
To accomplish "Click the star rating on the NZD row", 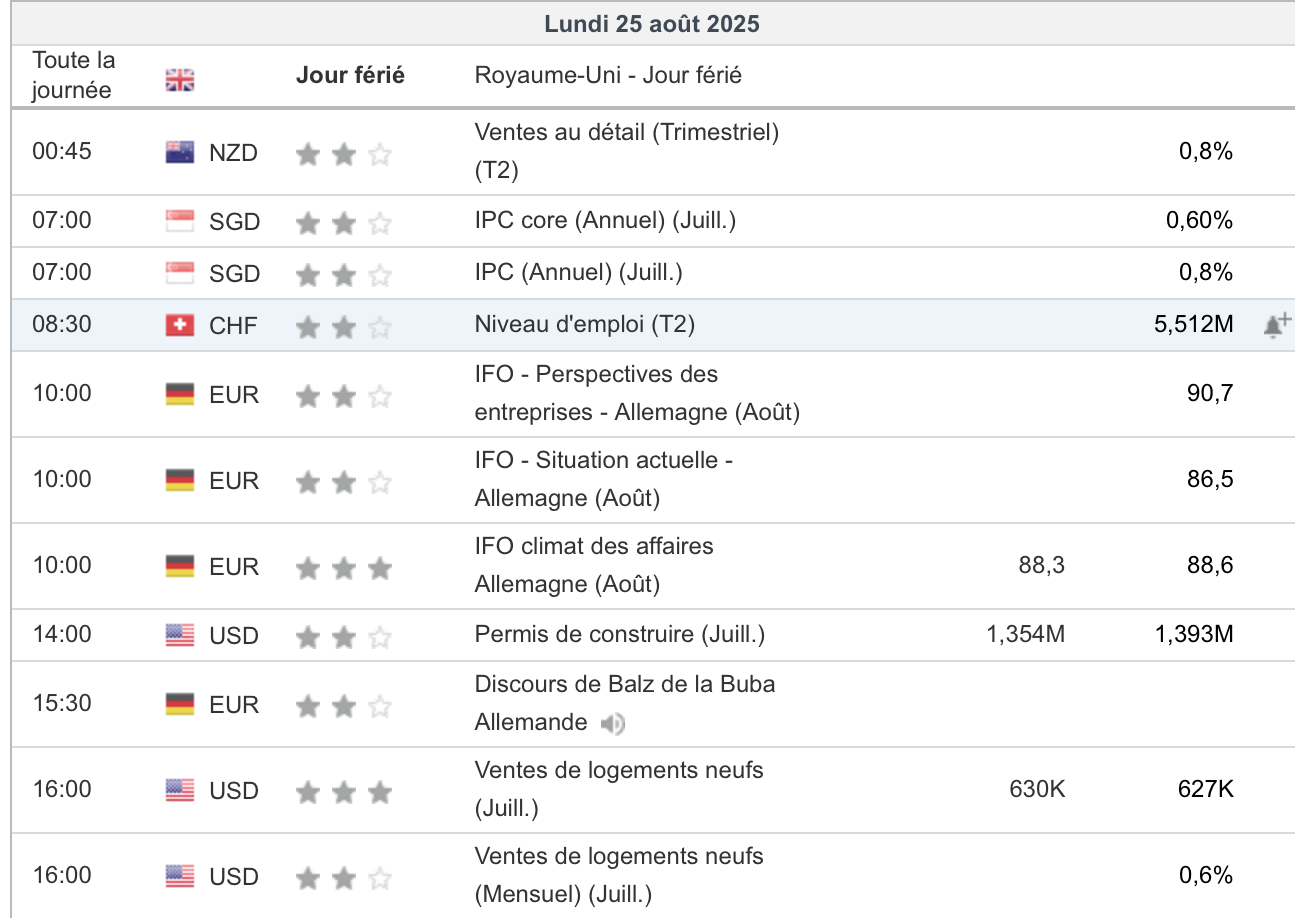I will [343, 154].
